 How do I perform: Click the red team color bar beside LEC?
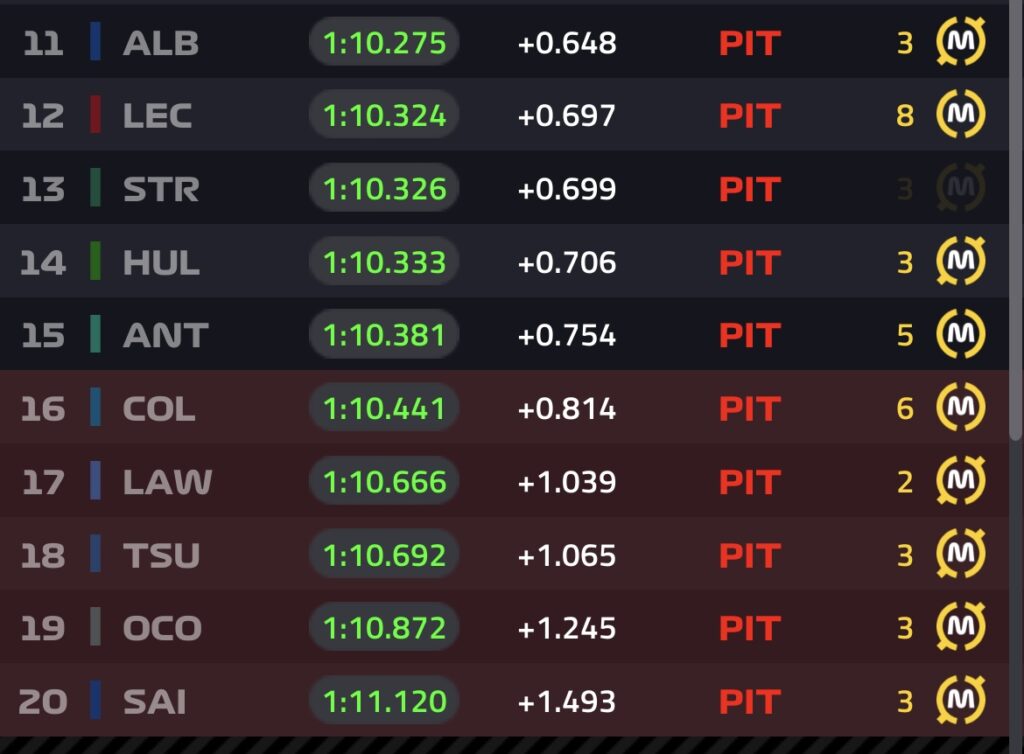(95, 116)
